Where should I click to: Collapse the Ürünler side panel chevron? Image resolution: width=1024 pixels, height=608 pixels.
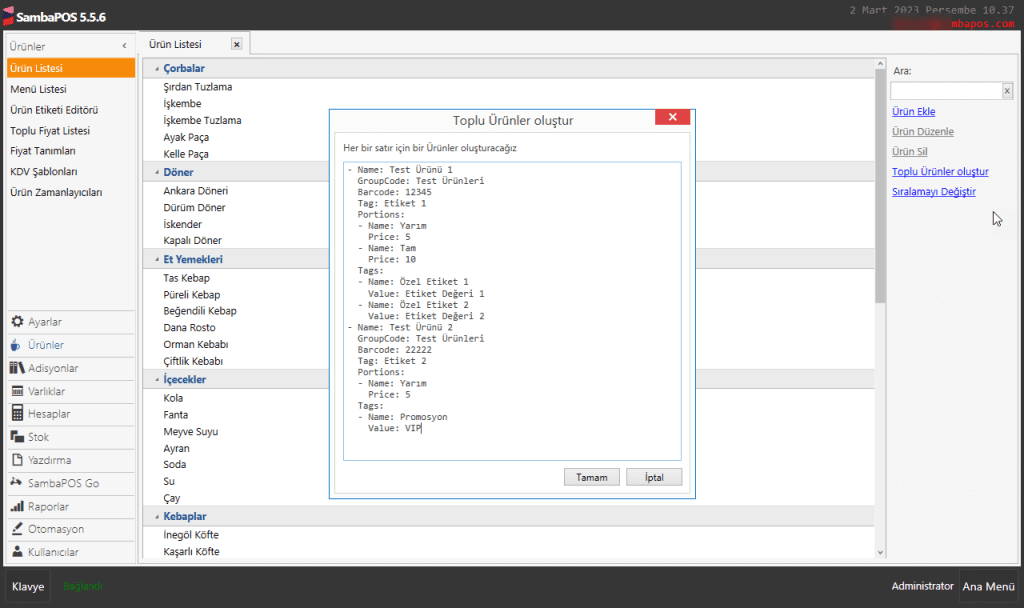coord(124,46)
